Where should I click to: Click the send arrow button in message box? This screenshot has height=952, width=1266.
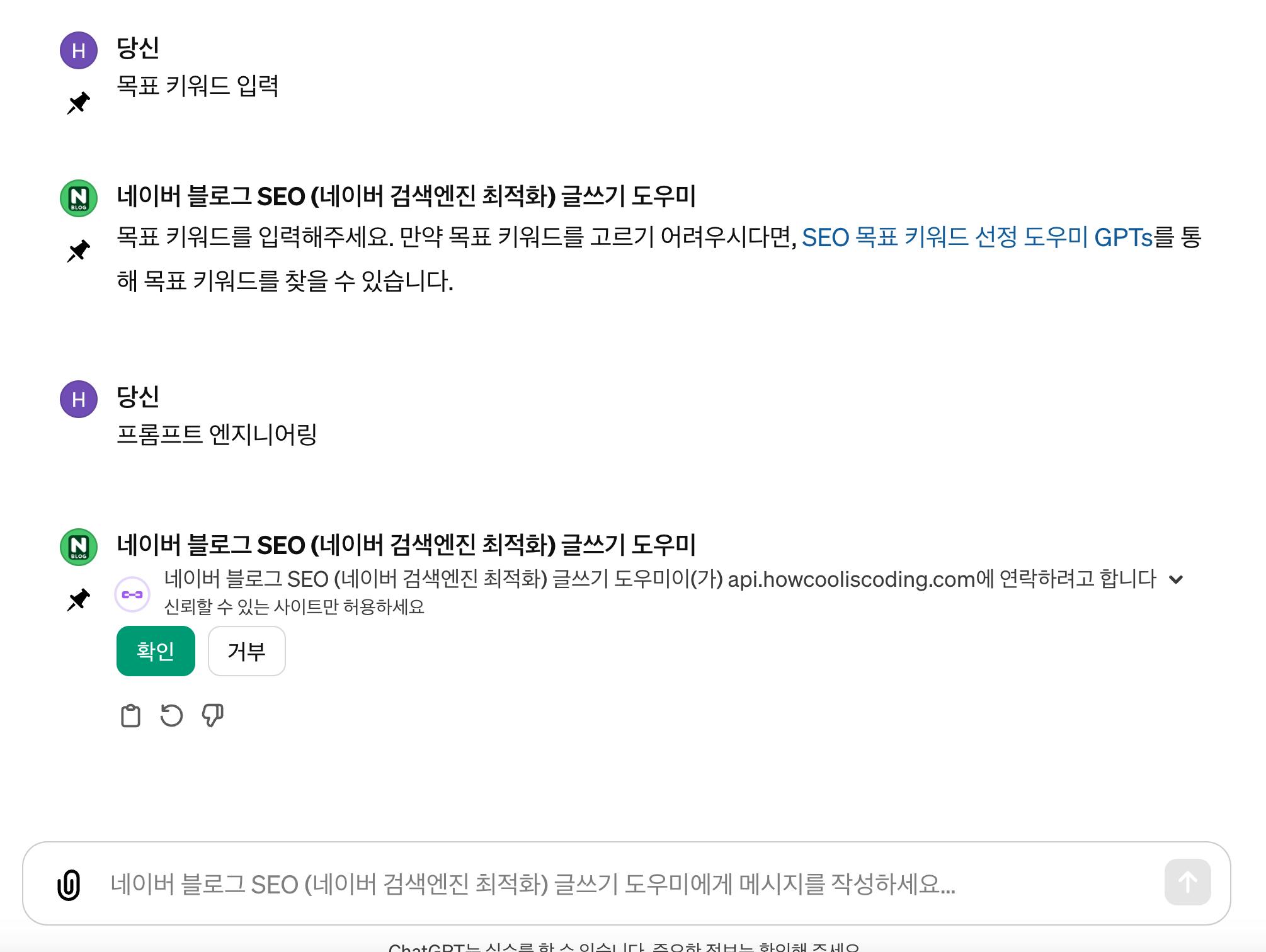[1187, 882]
